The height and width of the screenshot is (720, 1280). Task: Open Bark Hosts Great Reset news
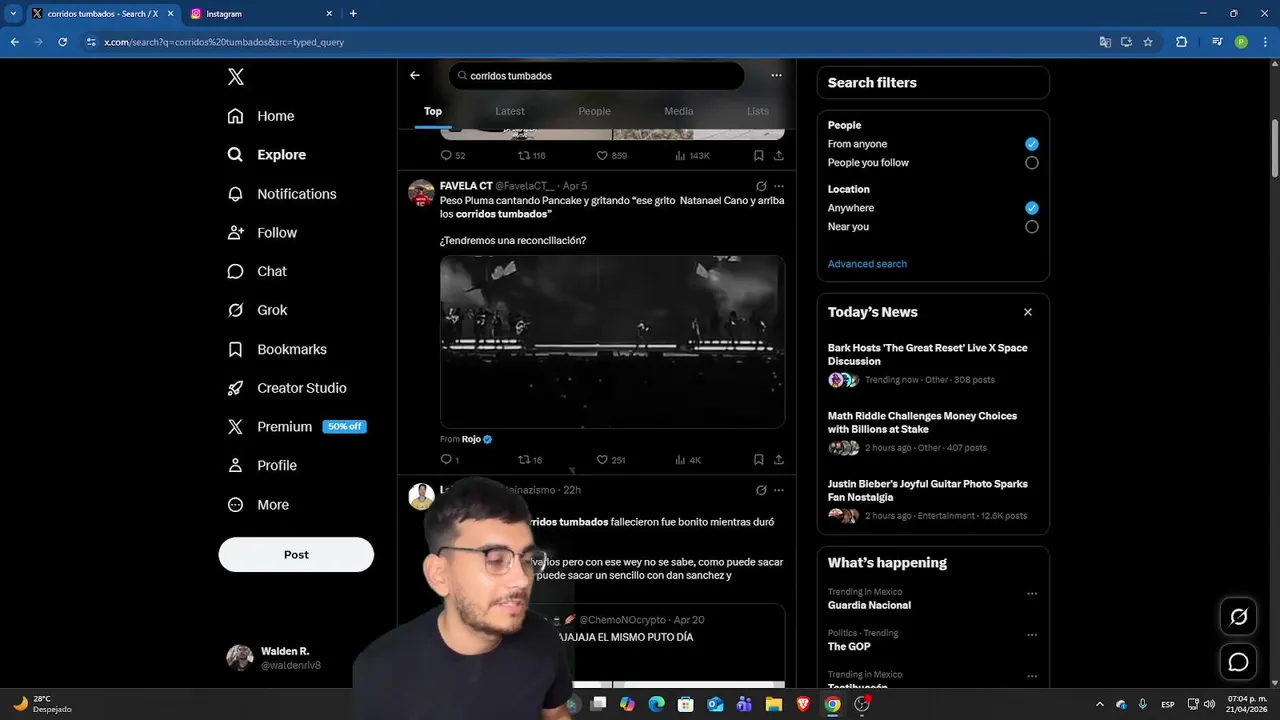click(x=933, y=364)
